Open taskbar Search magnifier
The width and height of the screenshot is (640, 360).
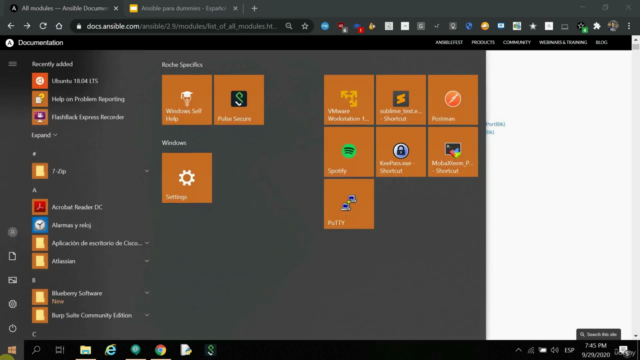coord(36,350)
